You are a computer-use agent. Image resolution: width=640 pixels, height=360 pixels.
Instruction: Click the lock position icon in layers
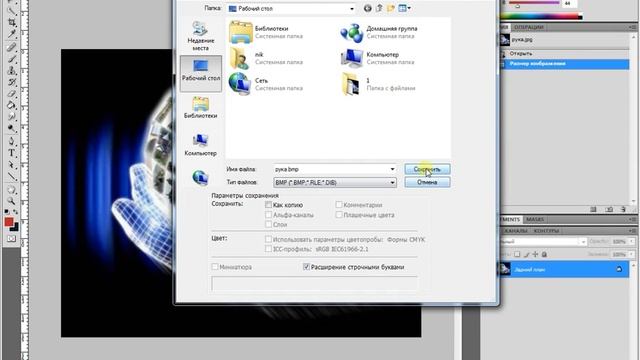535,254
